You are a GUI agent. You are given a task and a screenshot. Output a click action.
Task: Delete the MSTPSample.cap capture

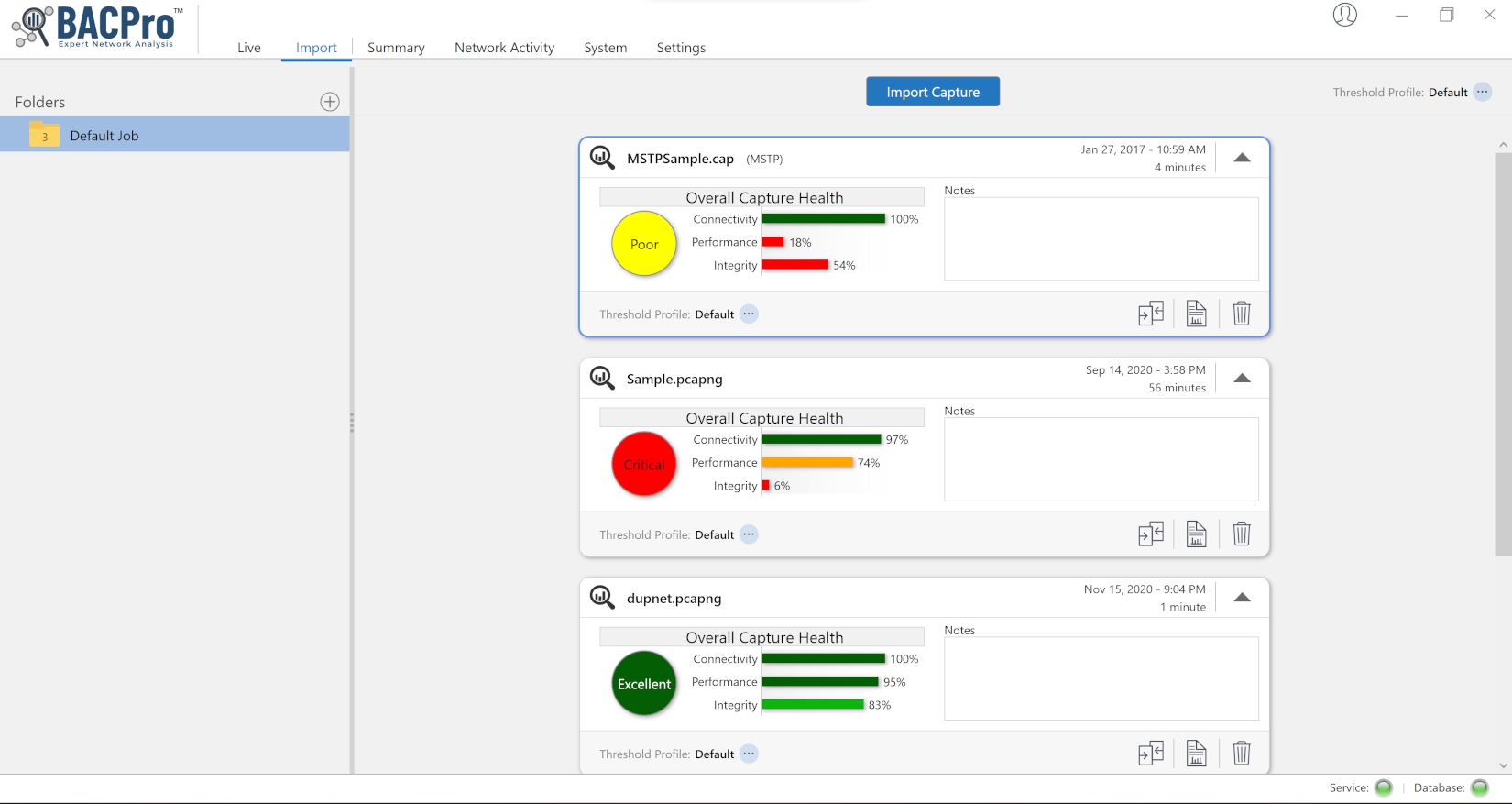tap(1242, 314)
